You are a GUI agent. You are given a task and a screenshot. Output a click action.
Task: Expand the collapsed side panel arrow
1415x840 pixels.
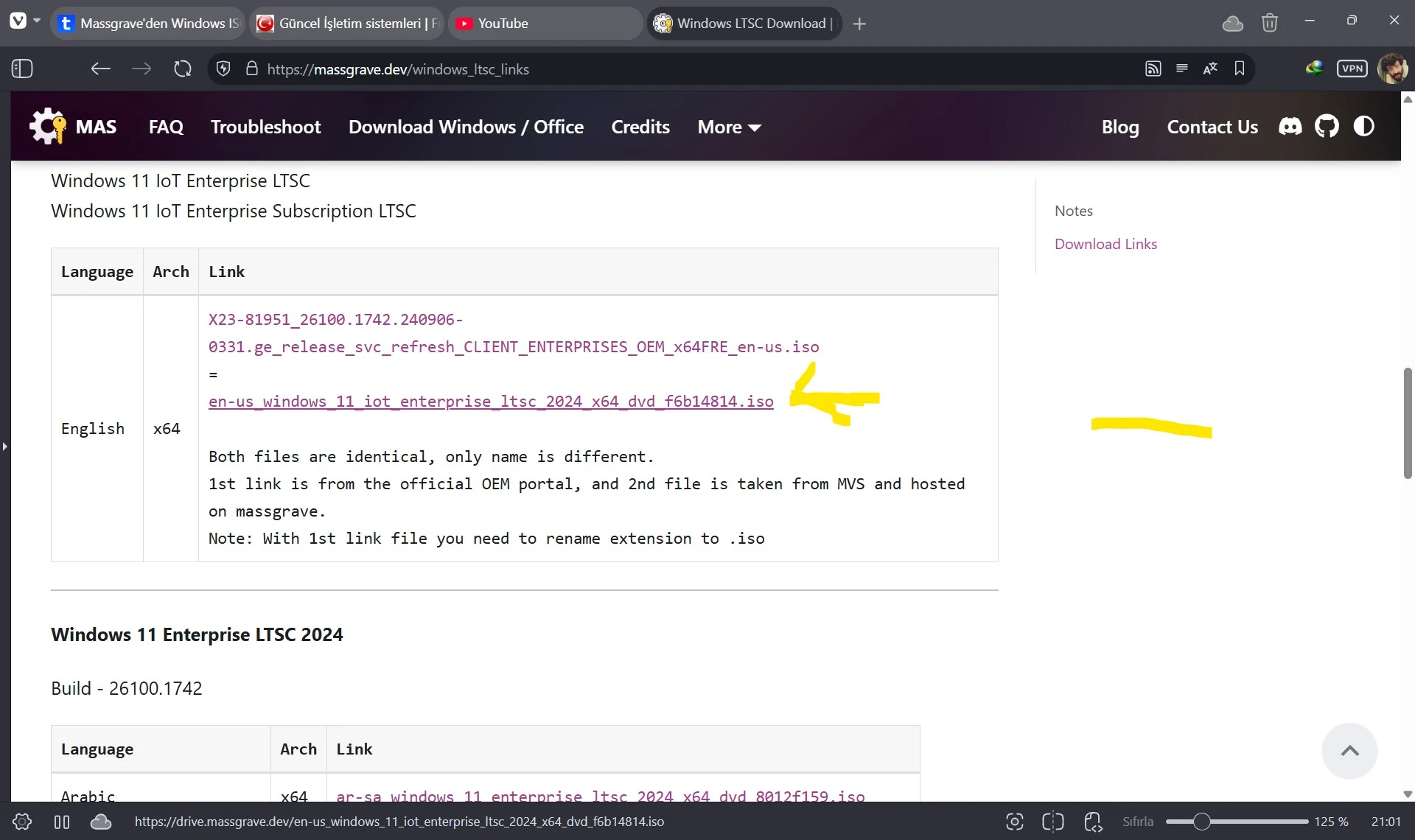pos(4,446)
